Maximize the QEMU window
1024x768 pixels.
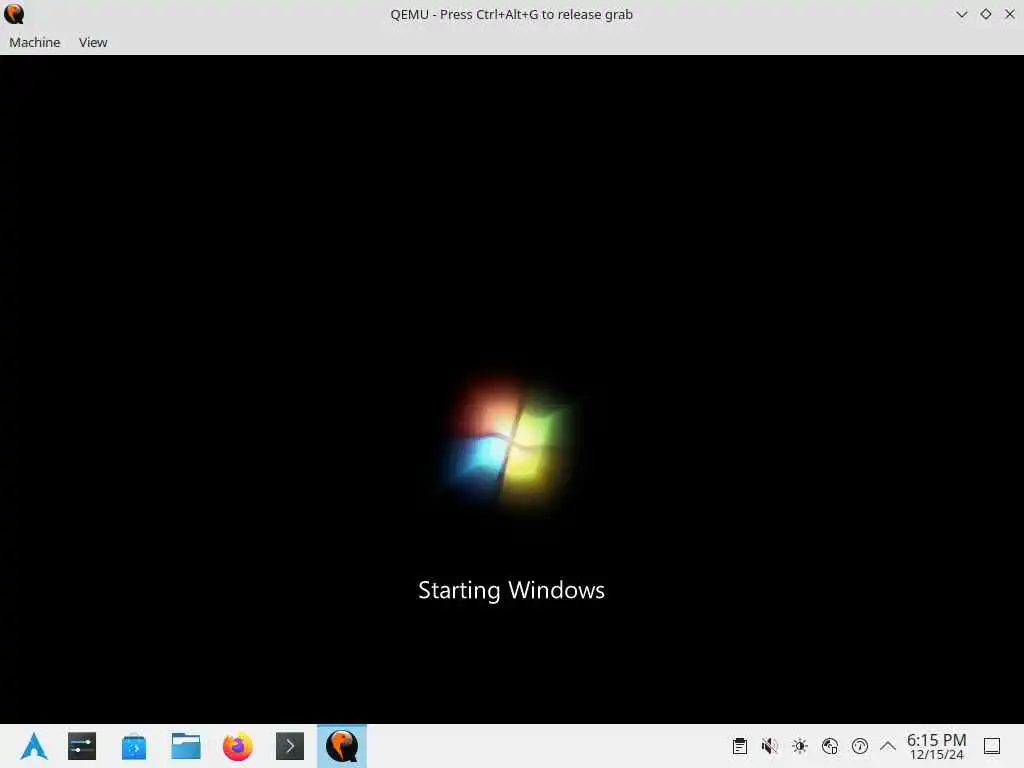[x=985, y=14]
